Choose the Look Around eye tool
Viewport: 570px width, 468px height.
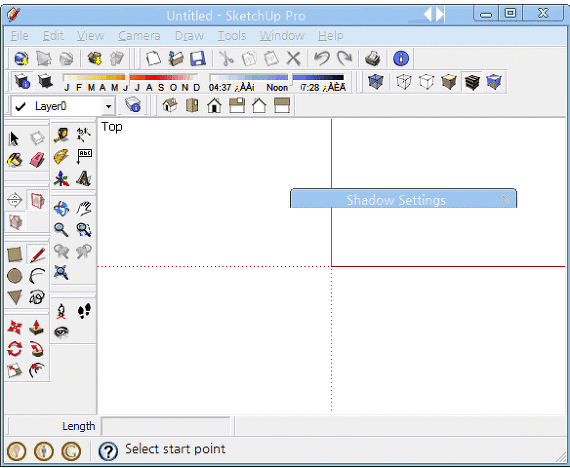pyautogui.click(x=61, y=332)
